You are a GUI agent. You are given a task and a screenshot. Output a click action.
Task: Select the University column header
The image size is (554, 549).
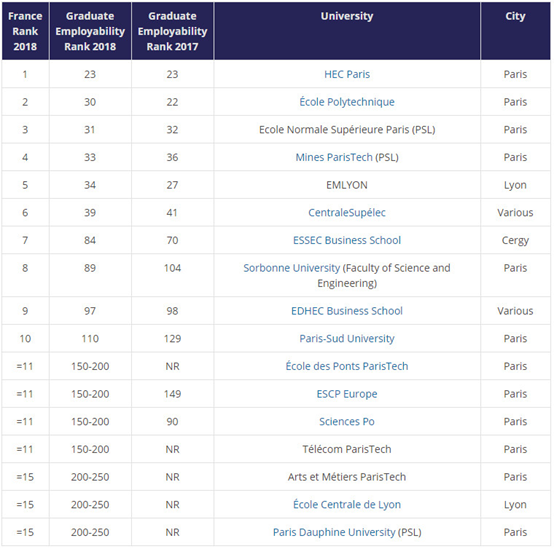coord(347,31)
